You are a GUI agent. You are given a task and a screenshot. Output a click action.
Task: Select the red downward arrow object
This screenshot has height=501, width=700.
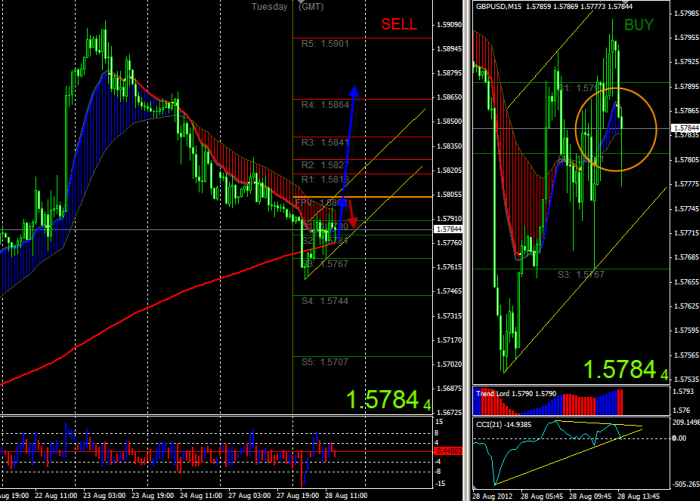[351, 214]
